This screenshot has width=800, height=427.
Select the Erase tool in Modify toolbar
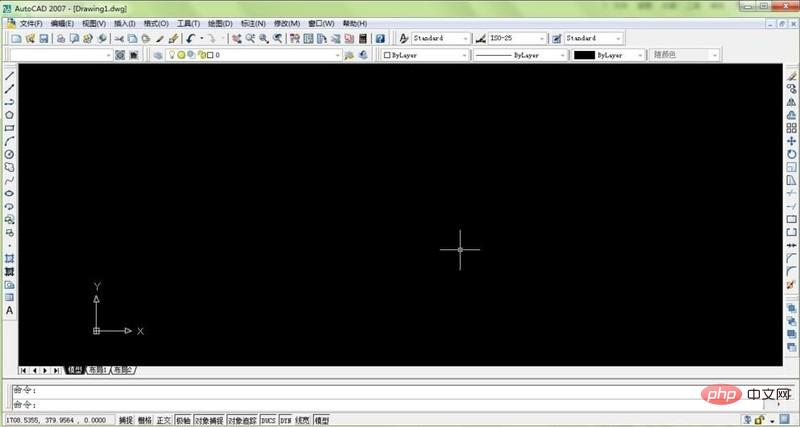click(791, 76)
